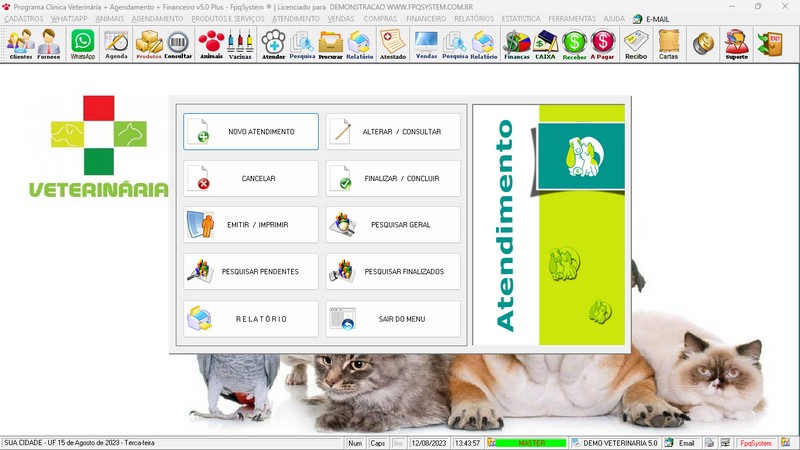Open the Animais paw icon
Screen dimensions: 800x450
211,44
